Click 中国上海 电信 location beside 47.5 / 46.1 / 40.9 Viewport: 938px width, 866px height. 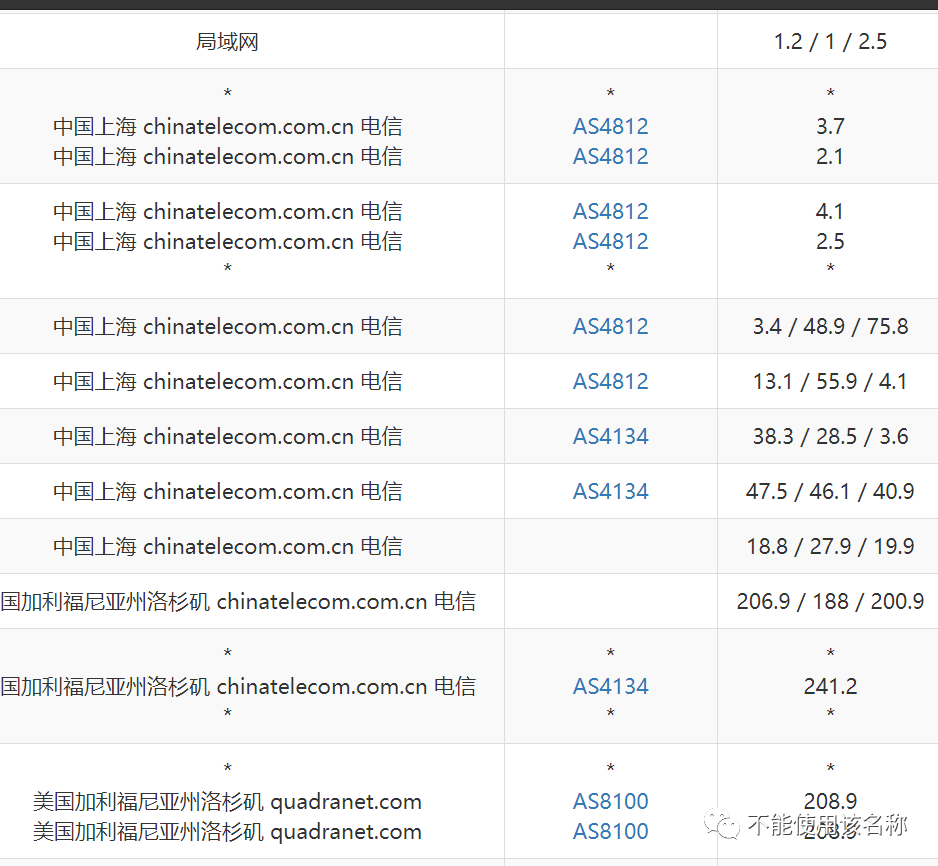[227, 491]
